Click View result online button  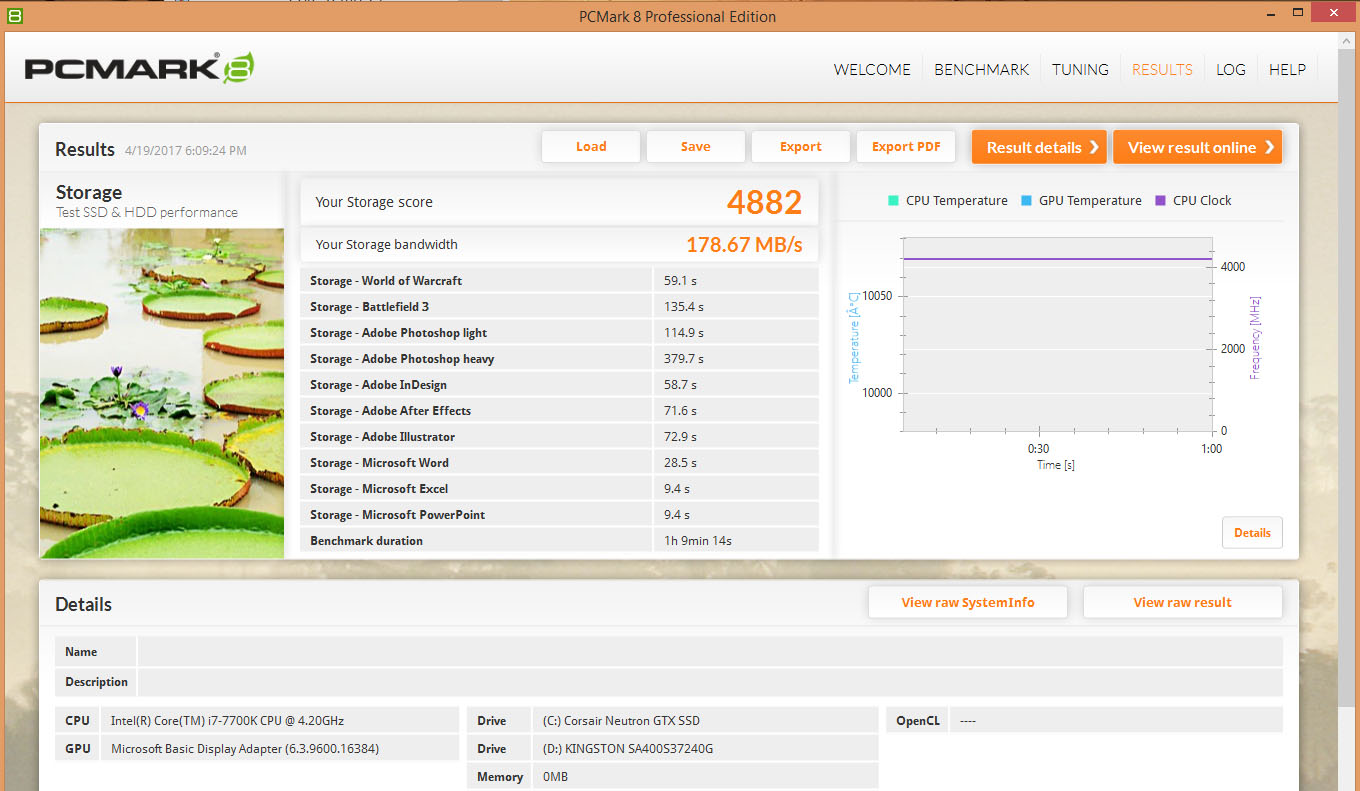pyautogui.click(x=1197, y=147)
